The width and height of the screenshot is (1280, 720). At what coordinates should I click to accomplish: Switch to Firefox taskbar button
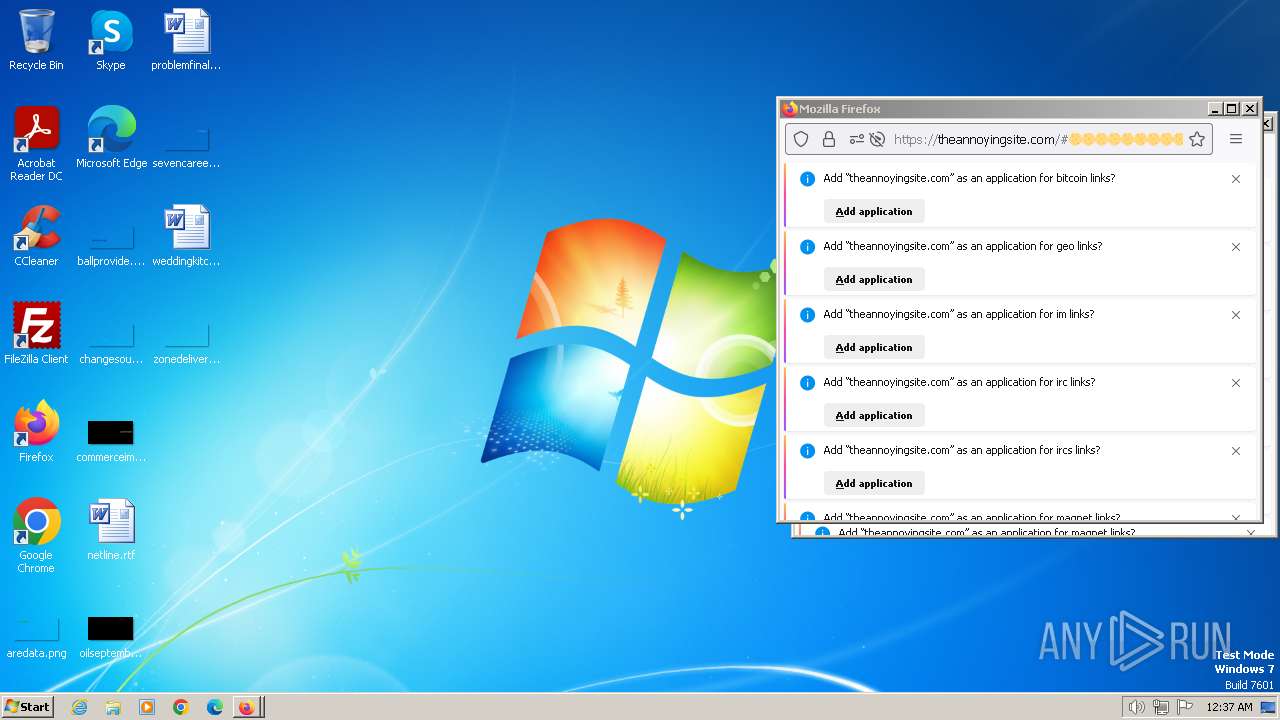tap(248, 707)
